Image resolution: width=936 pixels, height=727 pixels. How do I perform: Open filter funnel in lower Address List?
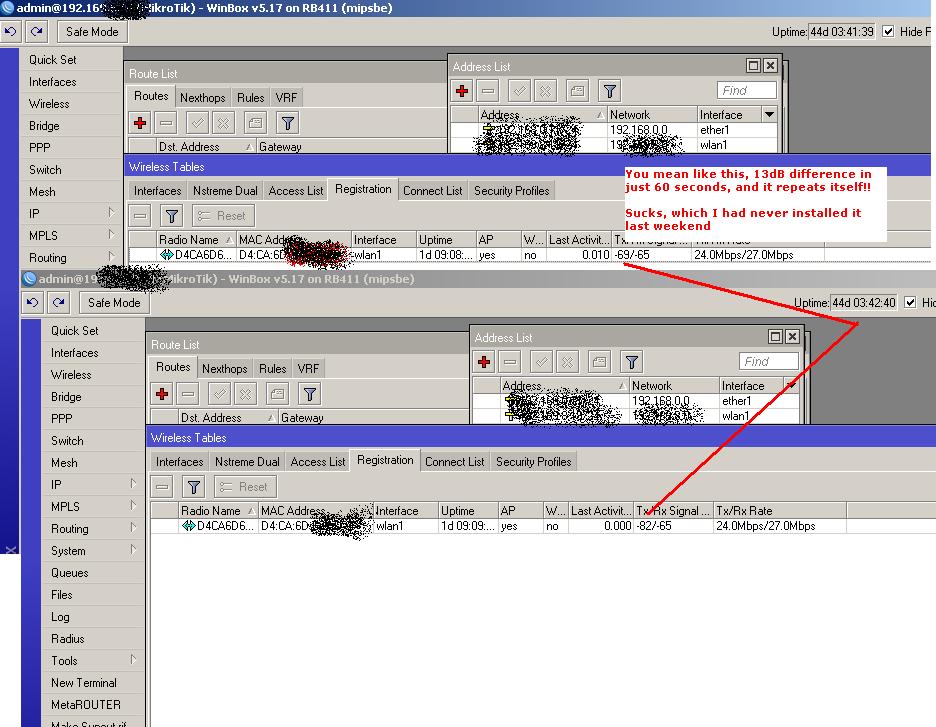[x=632, y=362]
